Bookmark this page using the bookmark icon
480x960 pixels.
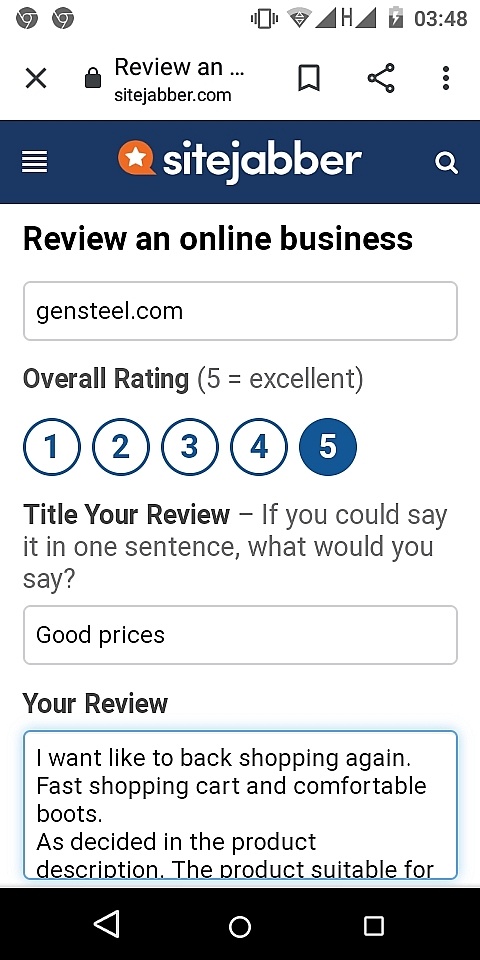(x=309, y=78)
